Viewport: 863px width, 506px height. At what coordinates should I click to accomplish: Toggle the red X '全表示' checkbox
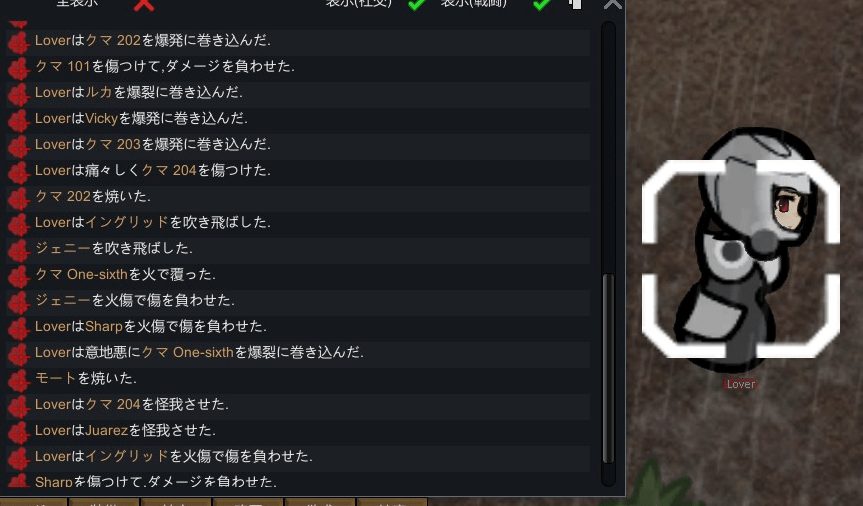(x=144, y=4)
